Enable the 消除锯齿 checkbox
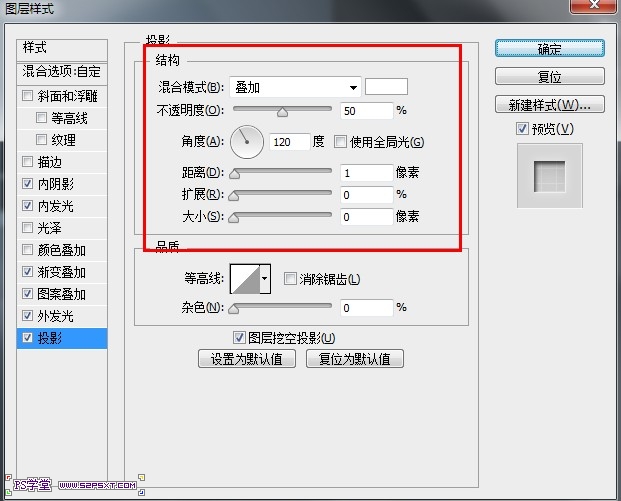 (x=291, y=279)
